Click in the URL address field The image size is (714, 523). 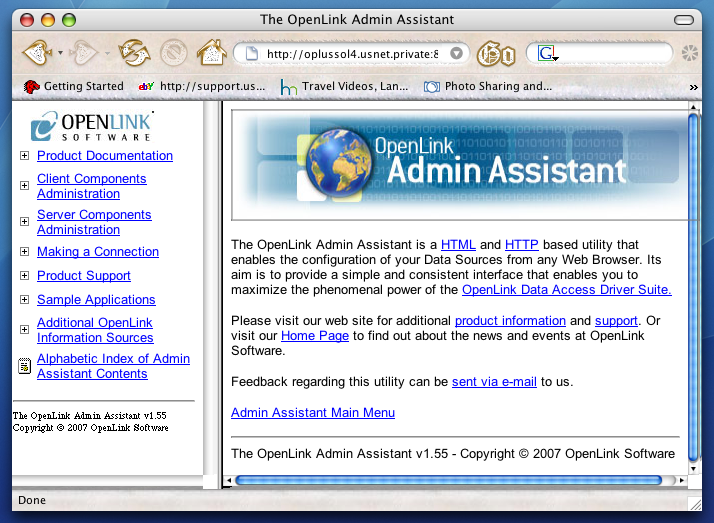pyautogui.click(x=350, y=53)
